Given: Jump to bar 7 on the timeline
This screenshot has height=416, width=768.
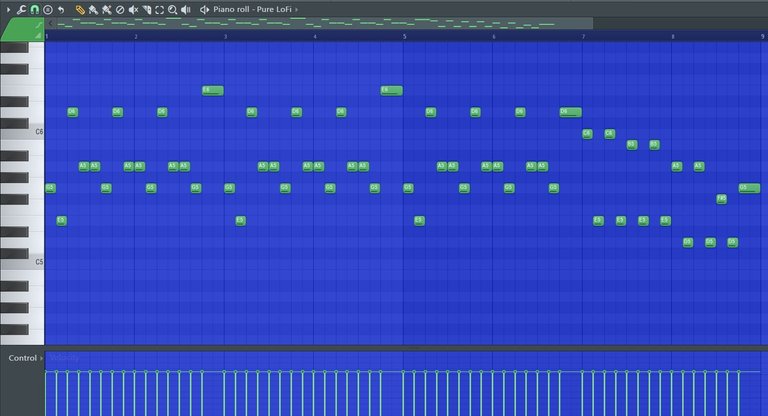Looking at the screenshot, I should click(x=583, y=37).
